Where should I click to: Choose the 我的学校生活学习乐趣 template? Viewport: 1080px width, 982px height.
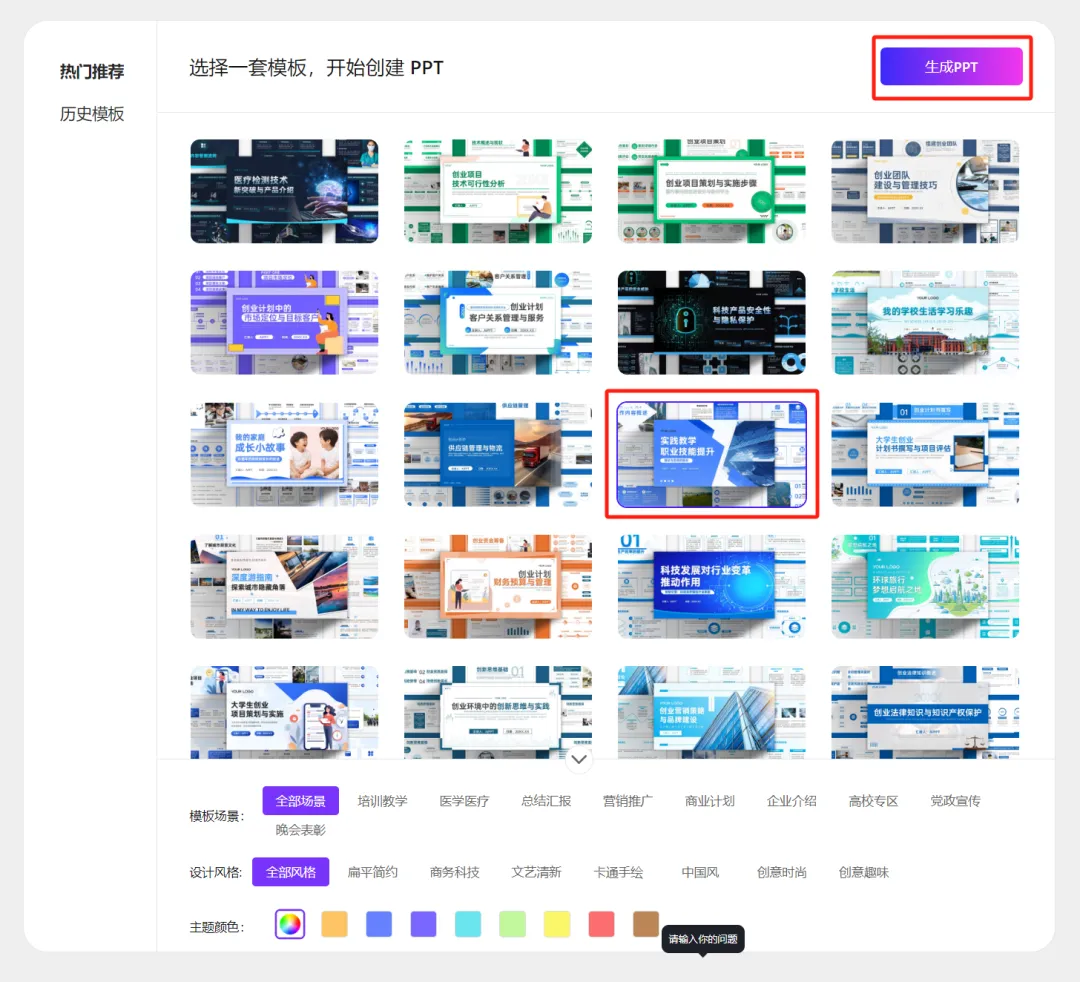924,322
